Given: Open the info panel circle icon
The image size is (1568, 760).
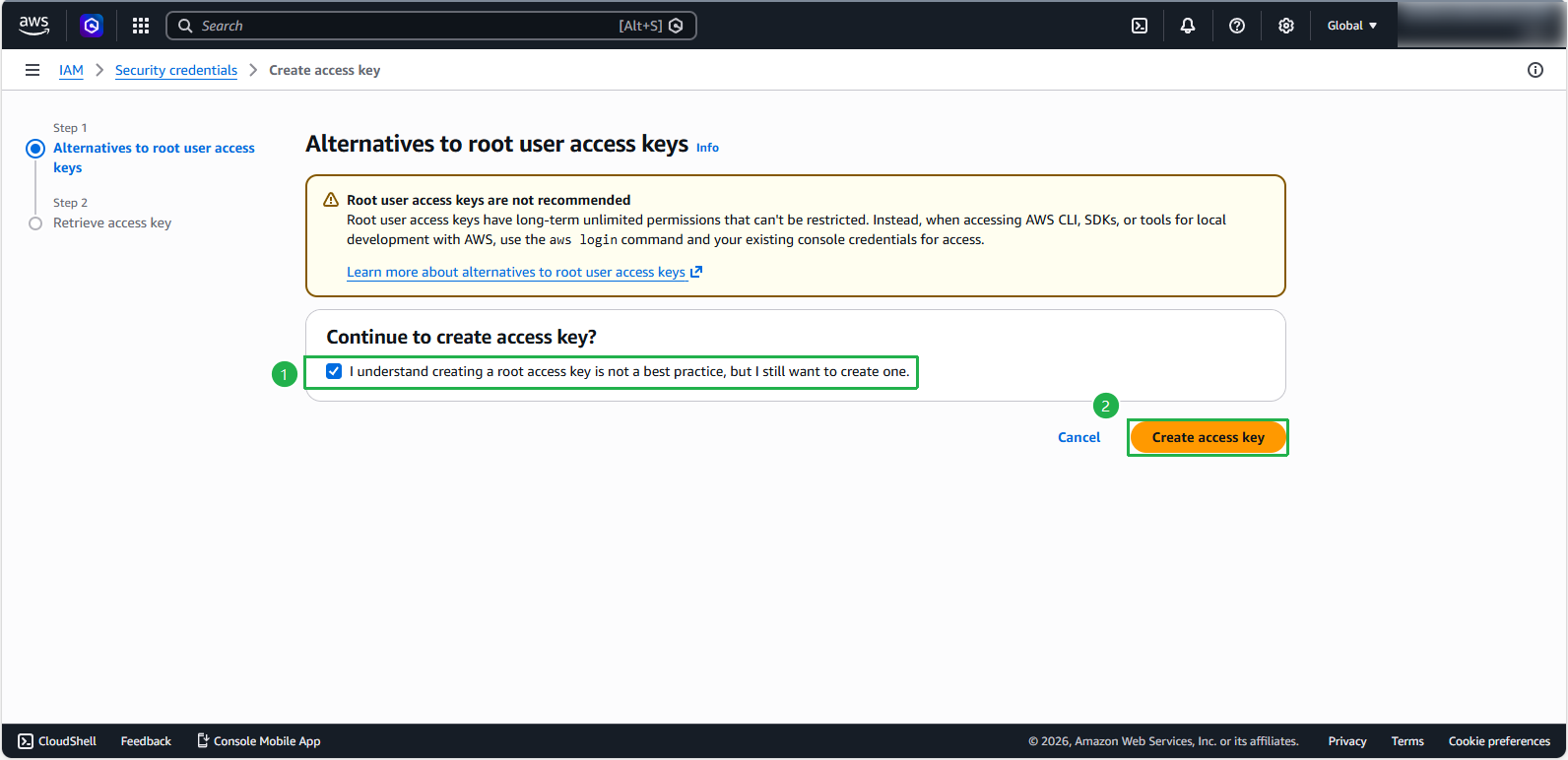Looking at the screenshot, I should [x=1535, y=70].
